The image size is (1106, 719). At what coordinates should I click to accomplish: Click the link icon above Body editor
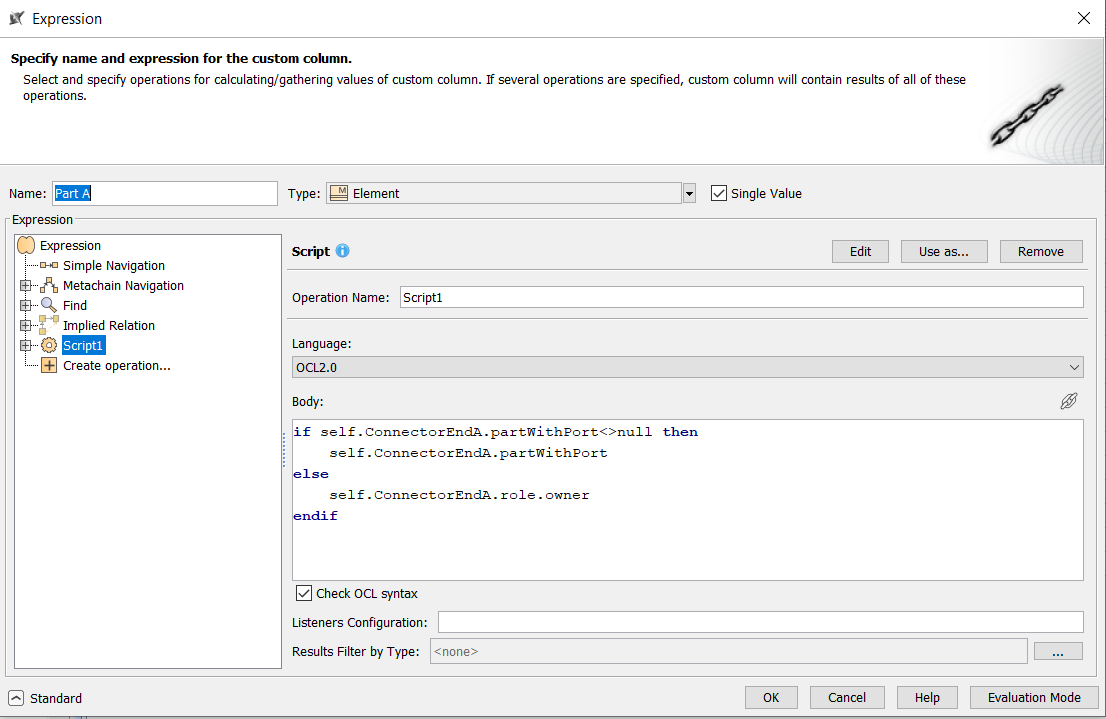coord(1069,401)
